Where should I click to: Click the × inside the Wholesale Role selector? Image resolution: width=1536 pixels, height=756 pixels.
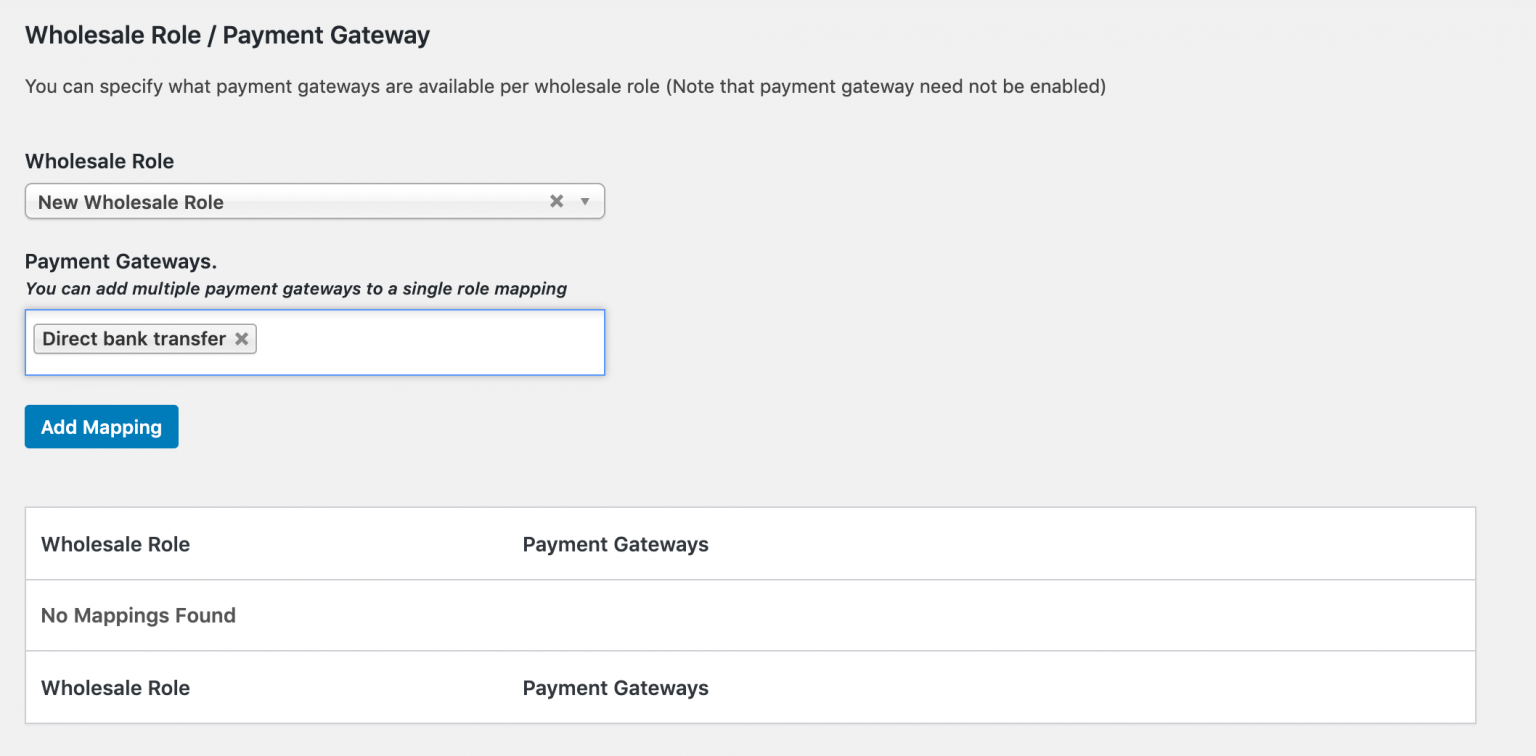[557, 201]
